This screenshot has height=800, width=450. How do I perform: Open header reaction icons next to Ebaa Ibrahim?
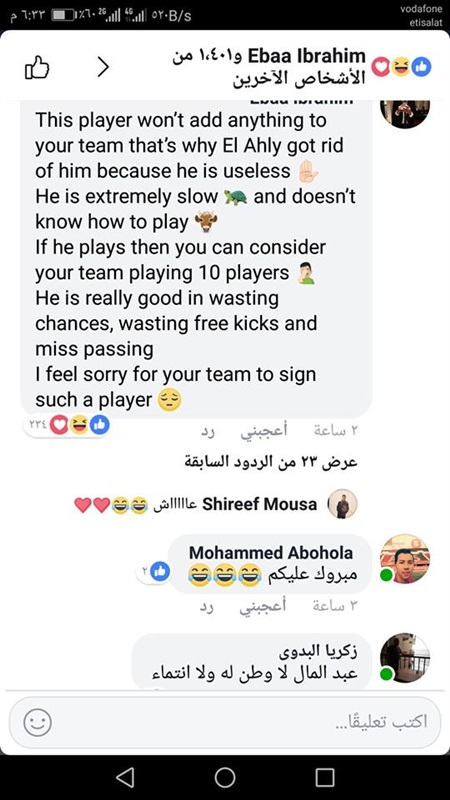[x=401, y=67]
